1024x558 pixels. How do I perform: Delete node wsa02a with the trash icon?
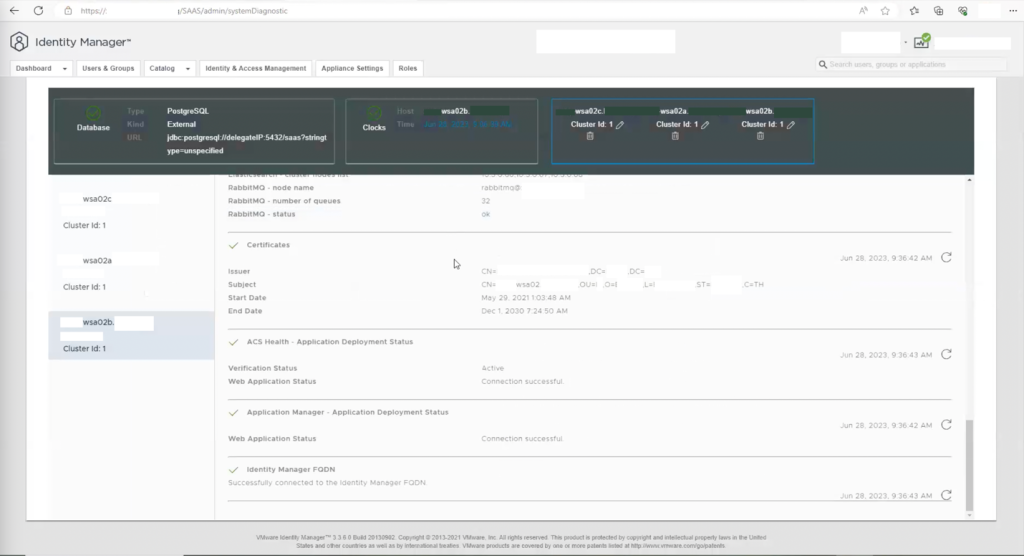(x=675, y=136)
